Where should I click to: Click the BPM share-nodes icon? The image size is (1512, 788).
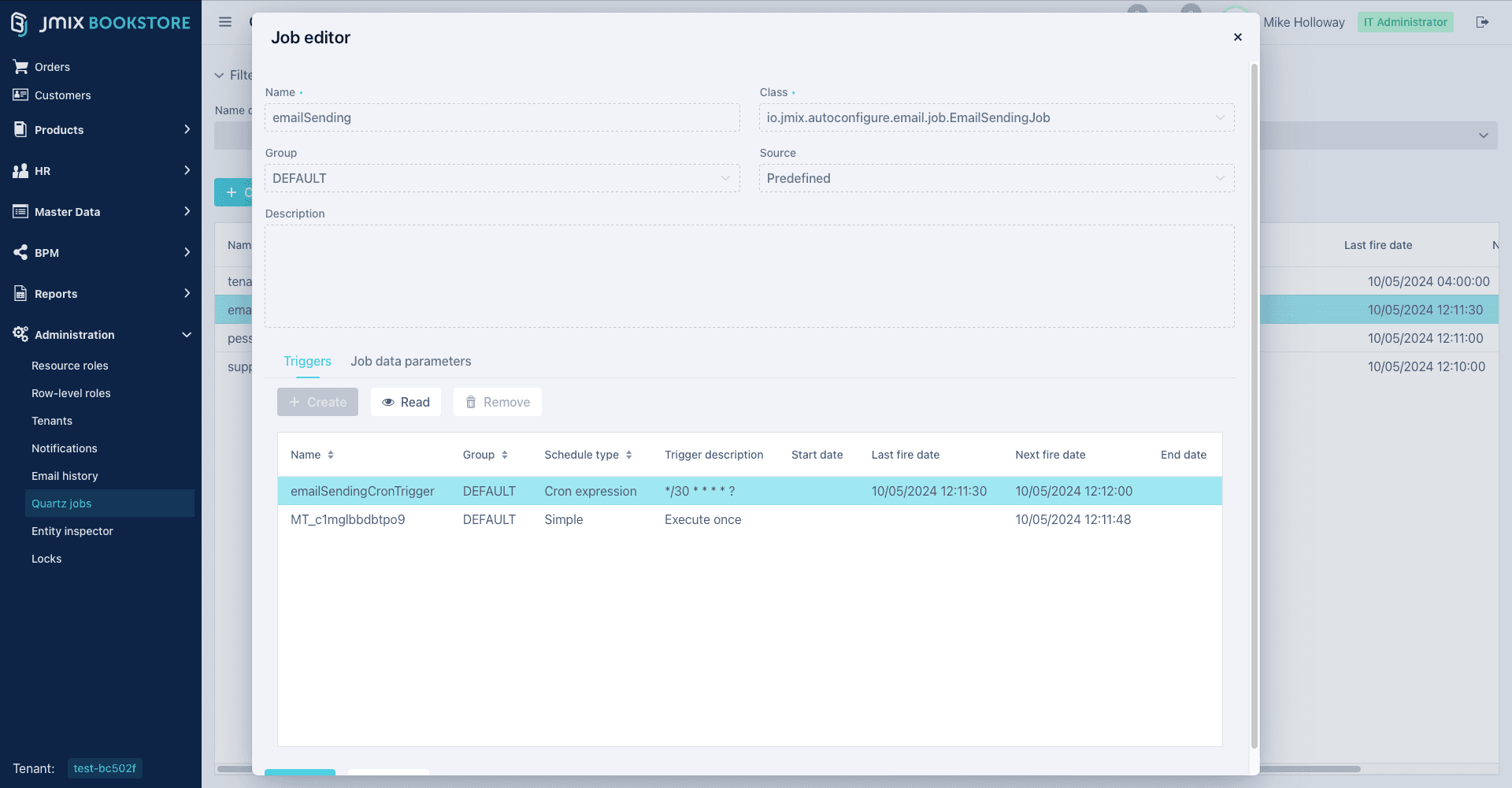(x=20, y=253)
